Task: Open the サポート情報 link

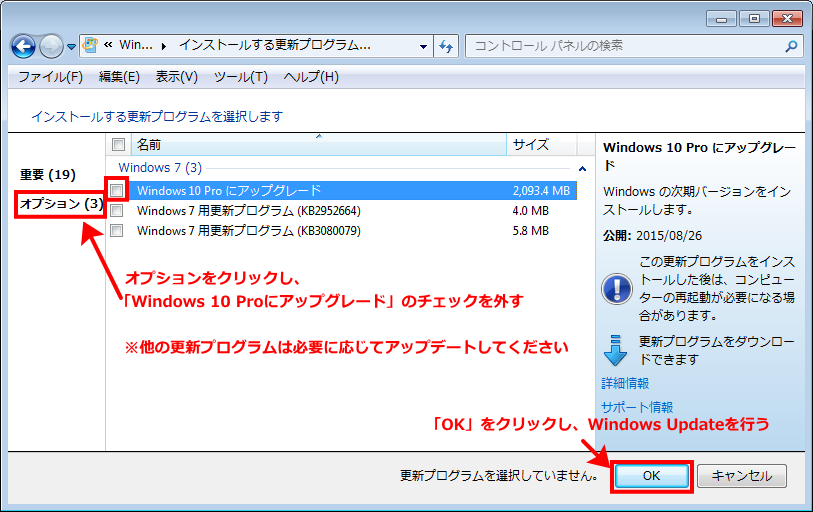Action: 637,407
